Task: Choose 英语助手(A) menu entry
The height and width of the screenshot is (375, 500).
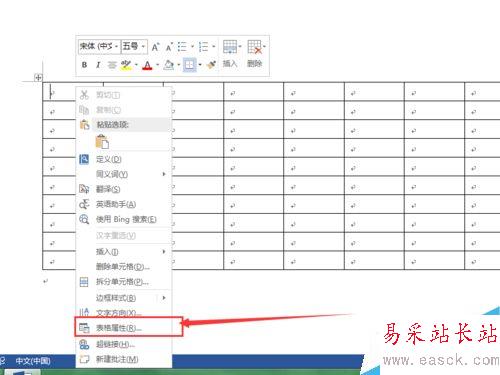Action: coord(124,204)
